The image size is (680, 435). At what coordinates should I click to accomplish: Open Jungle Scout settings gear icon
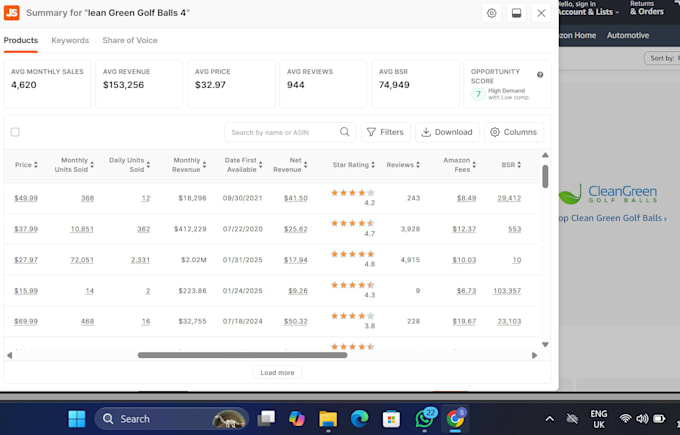pos(491,13)
